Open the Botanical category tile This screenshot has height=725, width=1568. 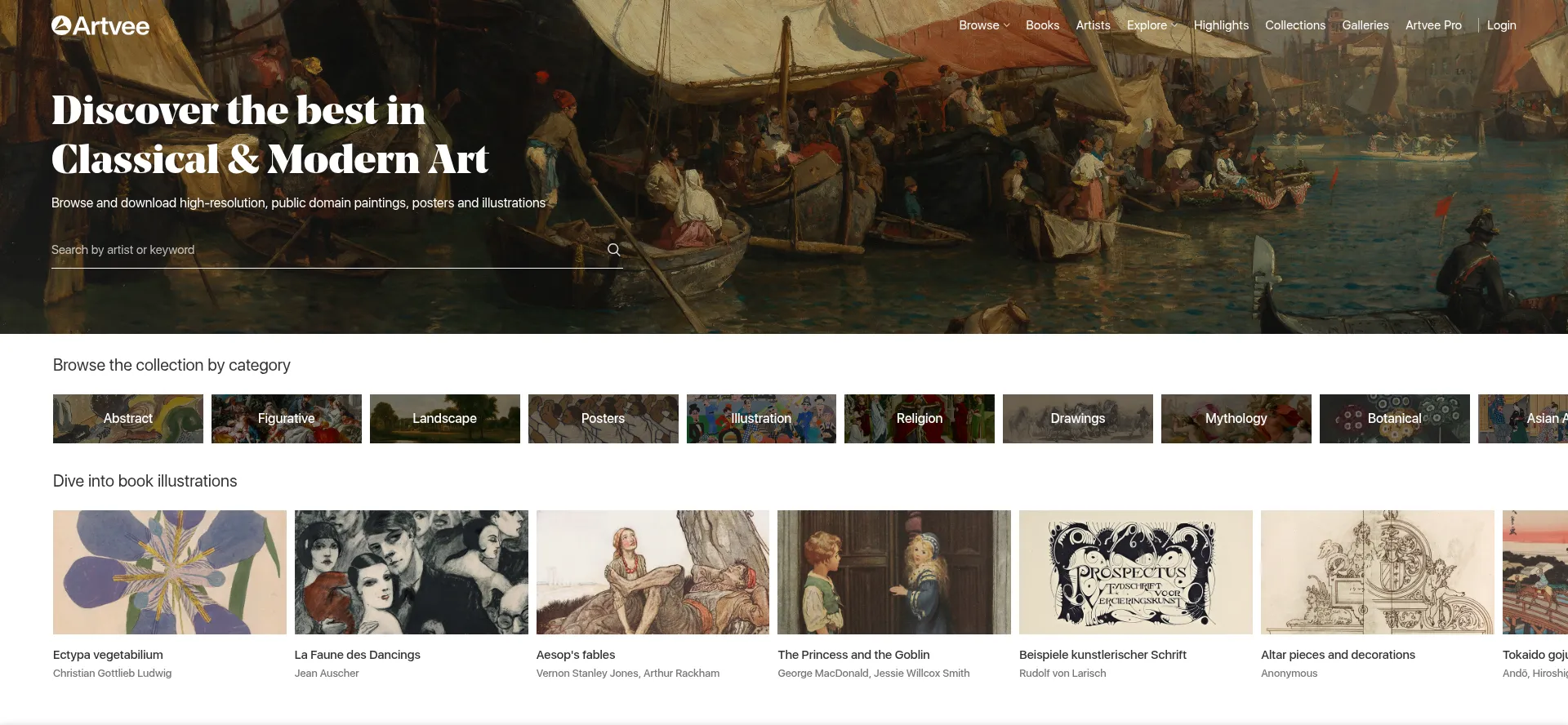pos(1395,419)
